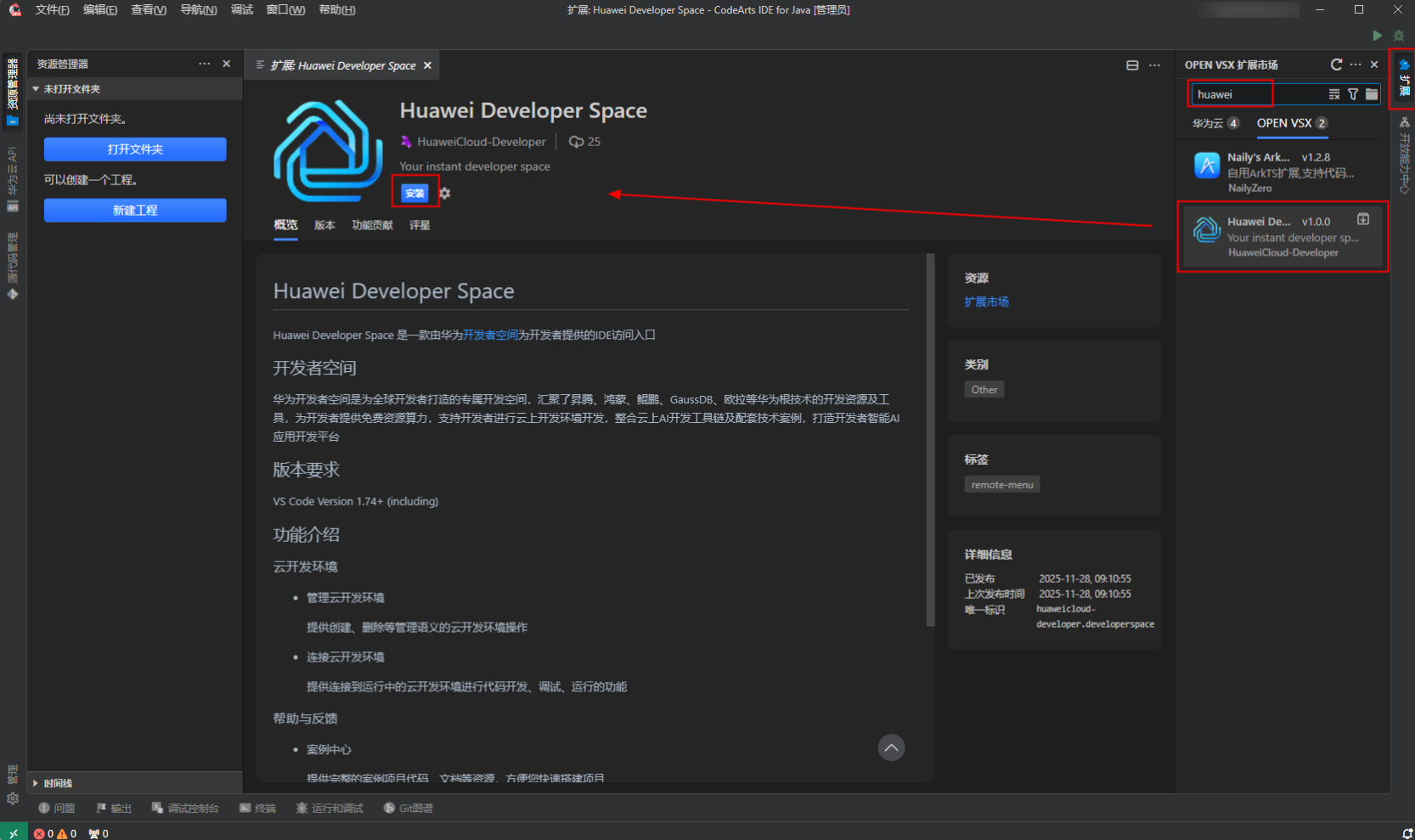Open Naily's Ark extension entry
Screen dimensions: 1415x840
point(1283,172)
